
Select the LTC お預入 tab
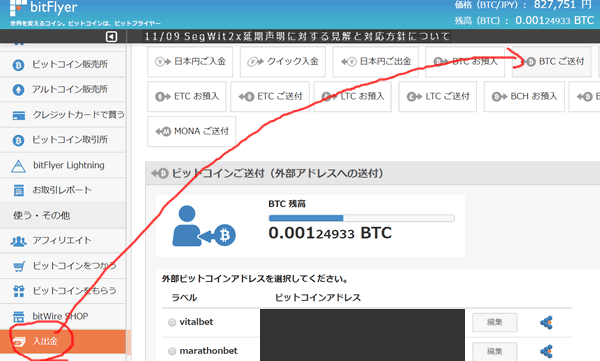(352, 96)
